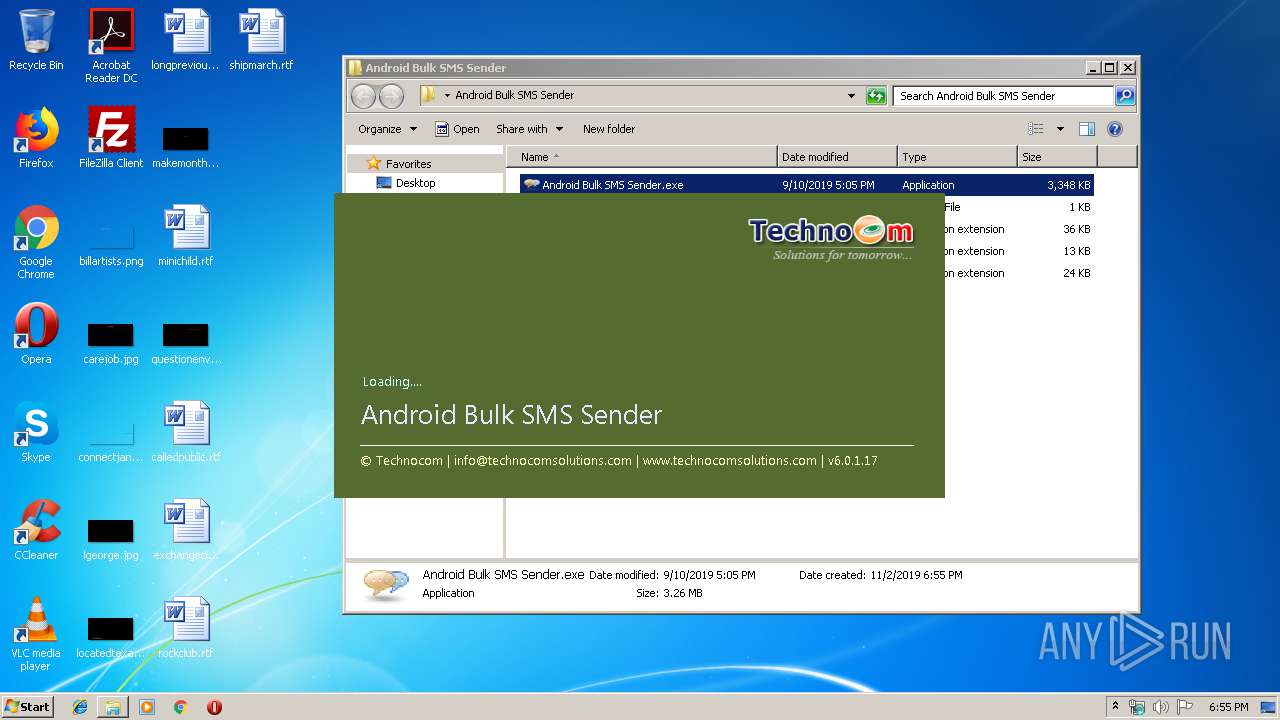This screenshot has height=720, width=1280.
Task: Select lgeorge.jpg desktop file
Action: click(111, 539)
